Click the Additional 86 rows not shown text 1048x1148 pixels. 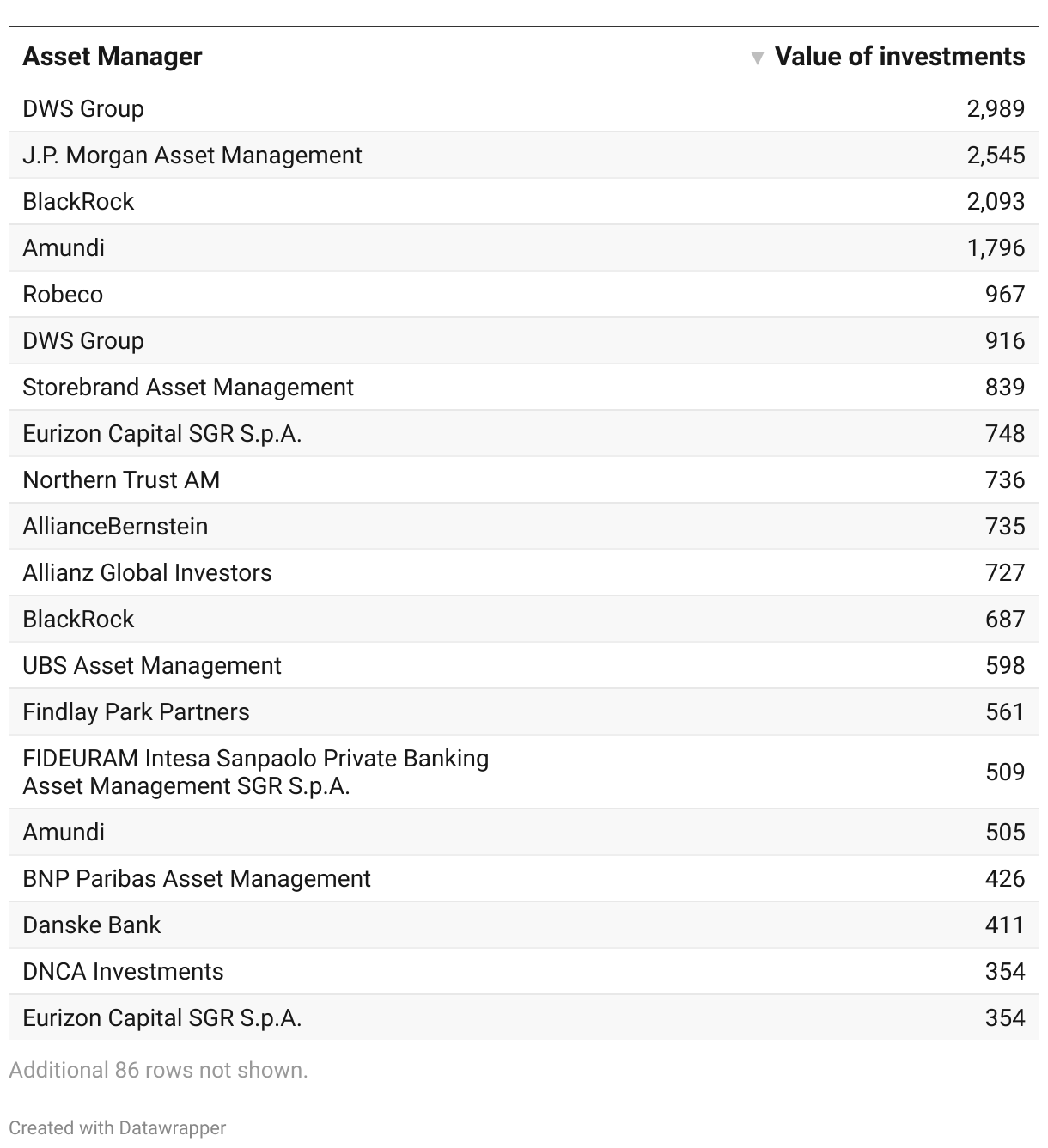coord(158,1070)
